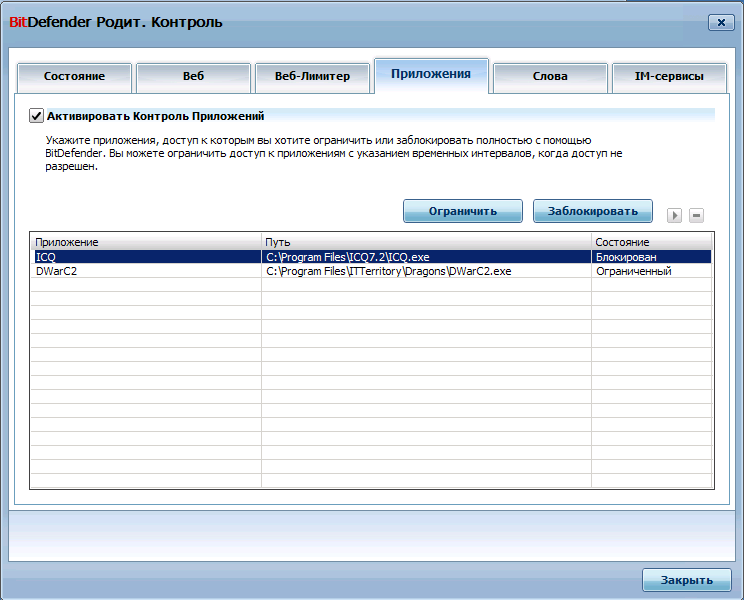744x600 pixels.
Task: Click the Ограничить button
Action: click(x=463, y=211)
